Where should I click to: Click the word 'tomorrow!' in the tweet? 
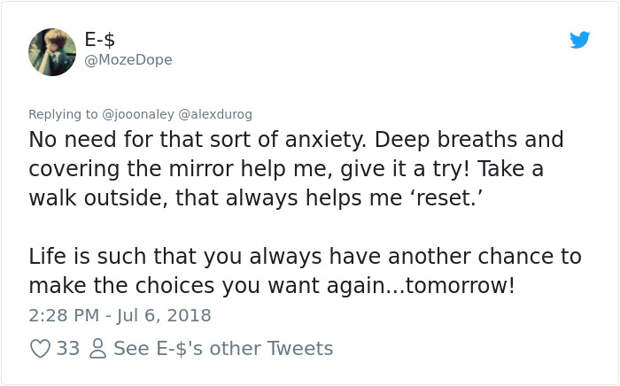(460, 285)
